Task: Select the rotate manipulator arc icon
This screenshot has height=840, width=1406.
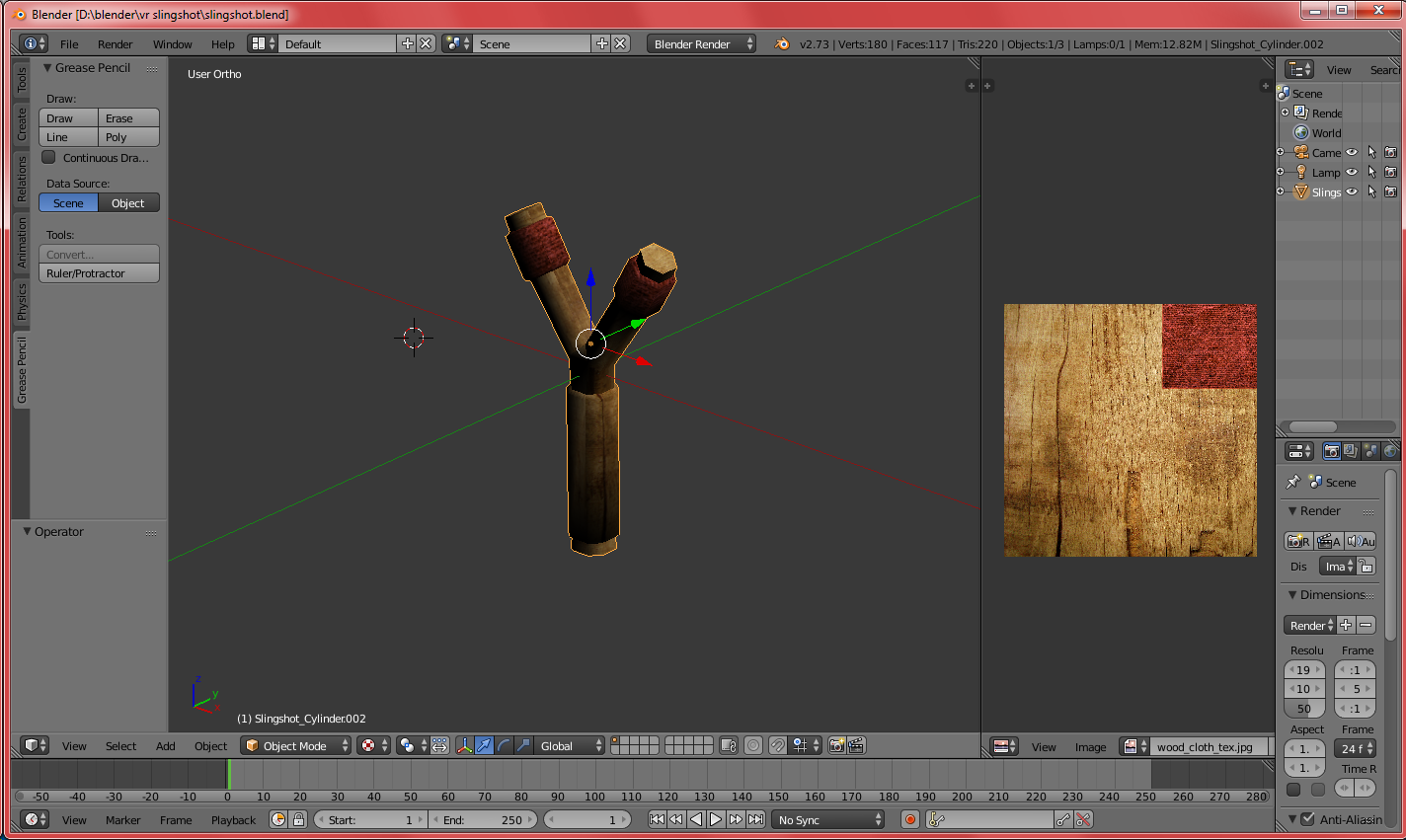Action: 504,746
